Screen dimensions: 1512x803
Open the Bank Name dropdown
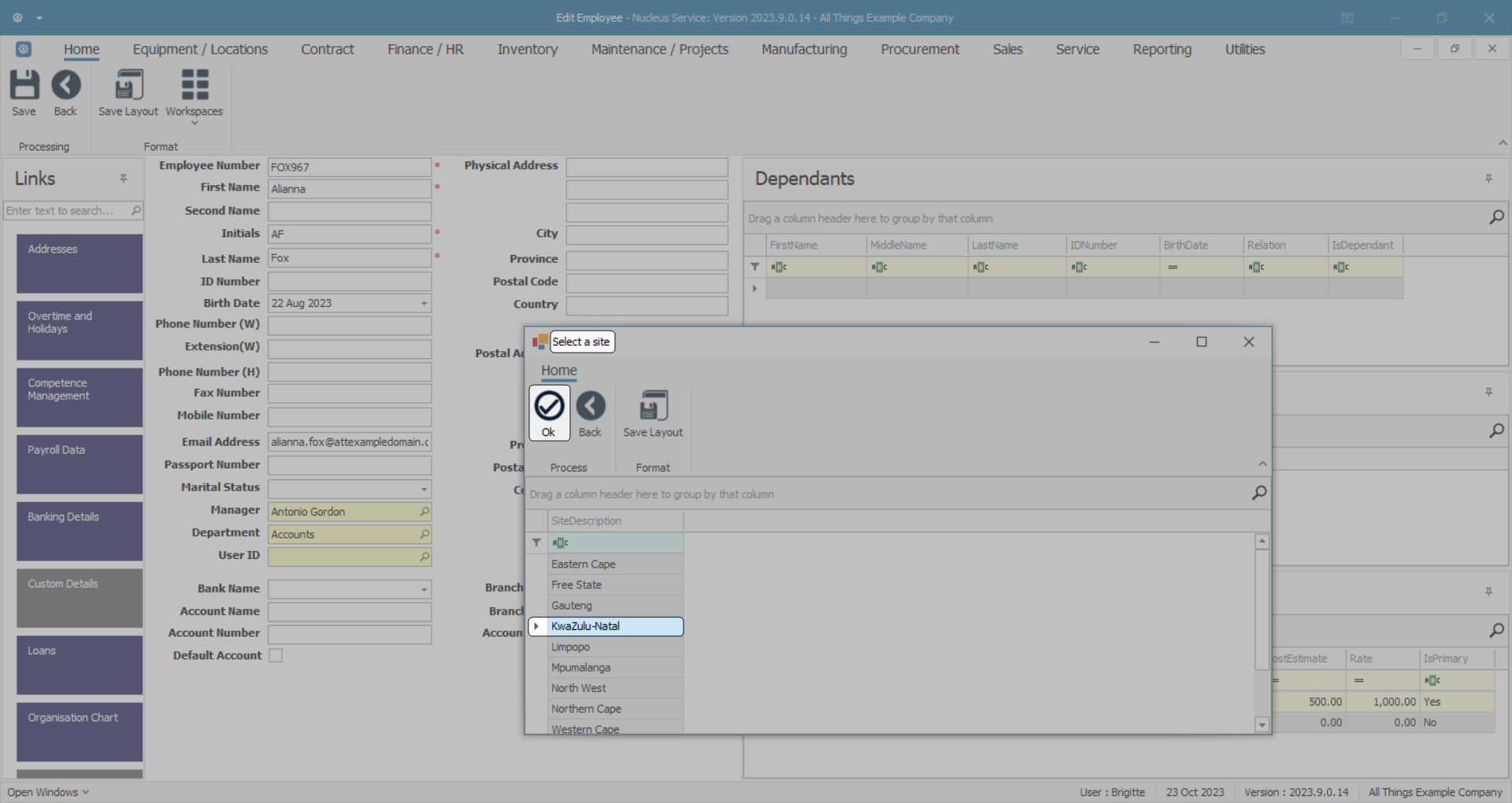point(424,589)
